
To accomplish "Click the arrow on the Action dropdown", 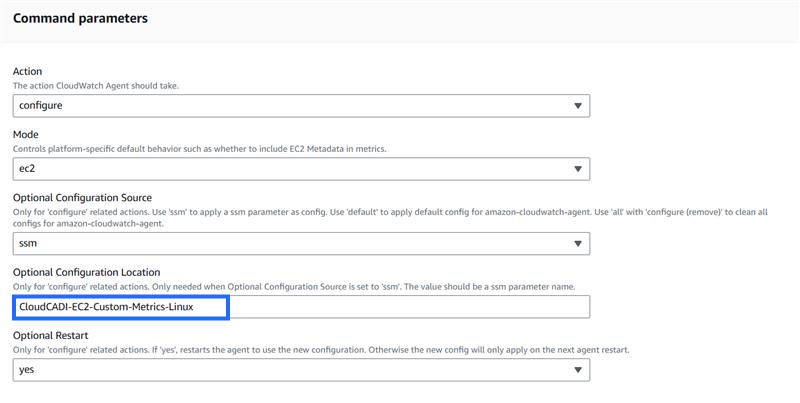I will [x=578, y=106].
